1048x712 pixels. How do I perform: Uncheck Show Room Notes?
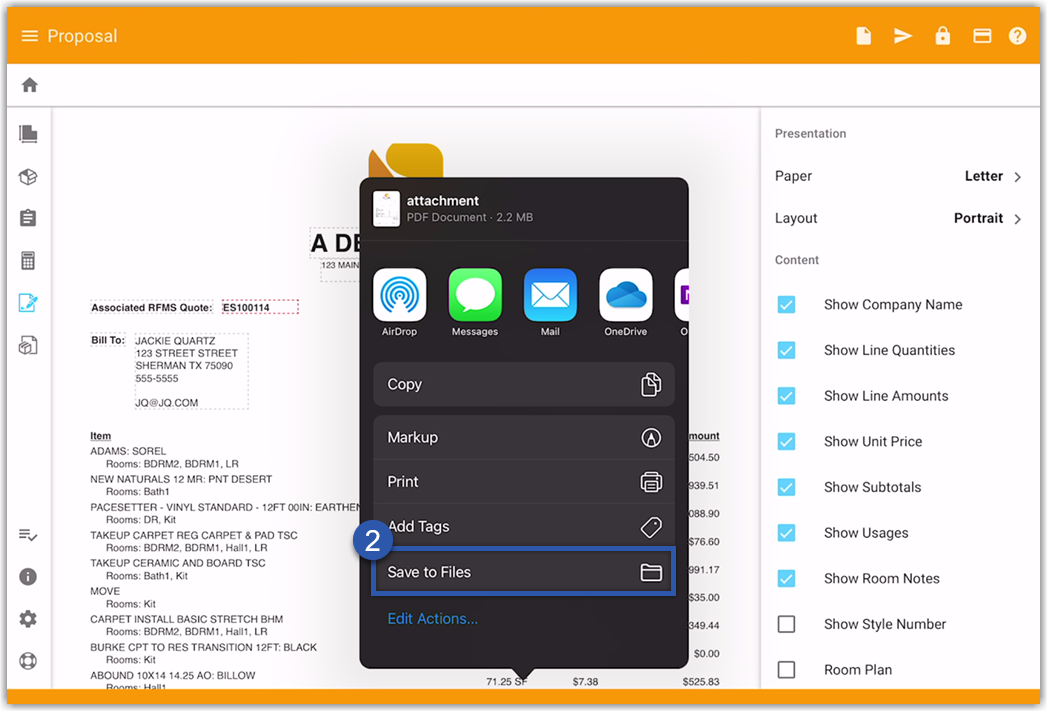point(787,578)
